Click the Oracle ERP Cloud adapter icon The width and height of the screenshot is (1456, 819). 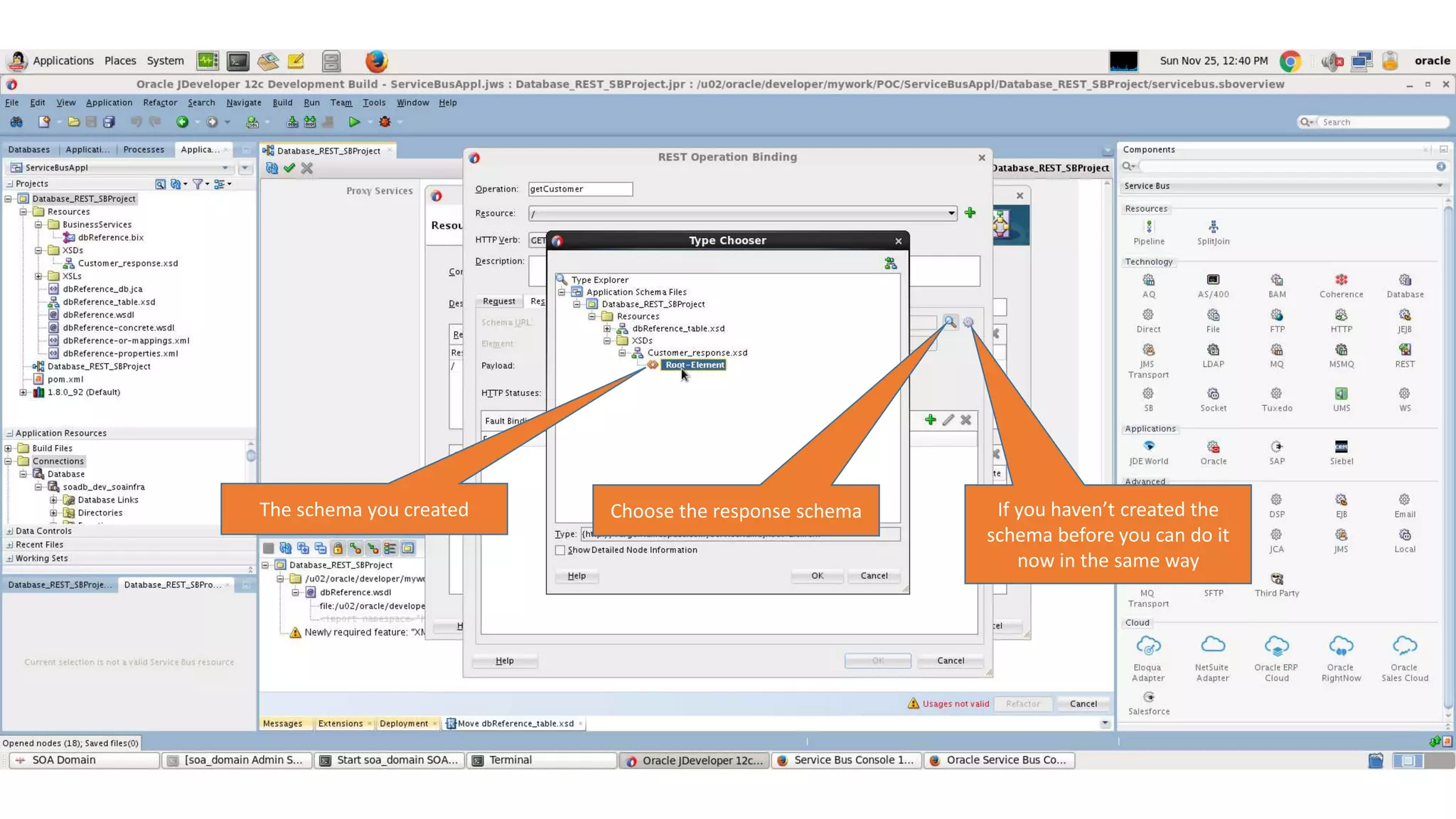point(1276,646)
